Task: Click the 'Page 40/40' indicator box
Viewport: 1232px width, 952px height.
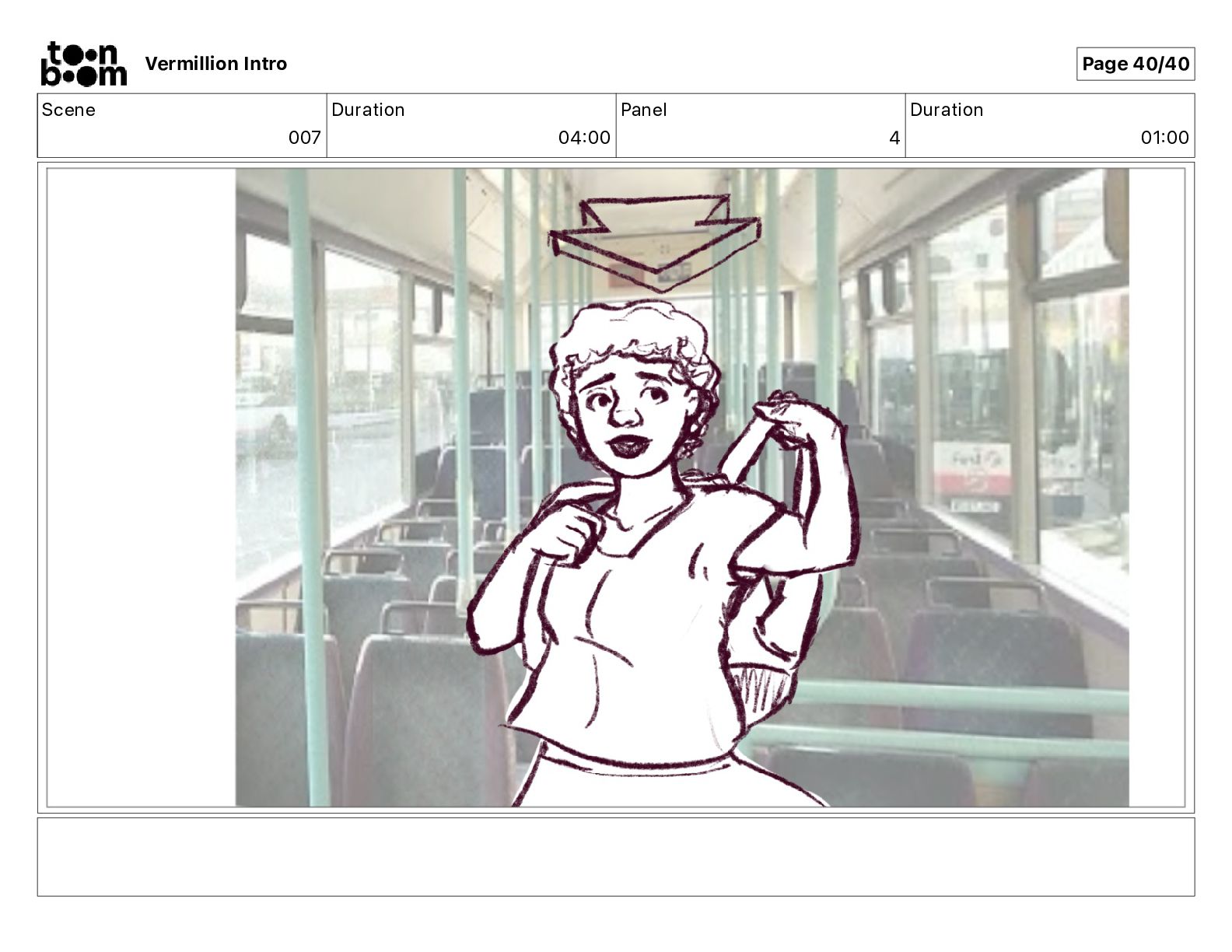Action: 1136,64
